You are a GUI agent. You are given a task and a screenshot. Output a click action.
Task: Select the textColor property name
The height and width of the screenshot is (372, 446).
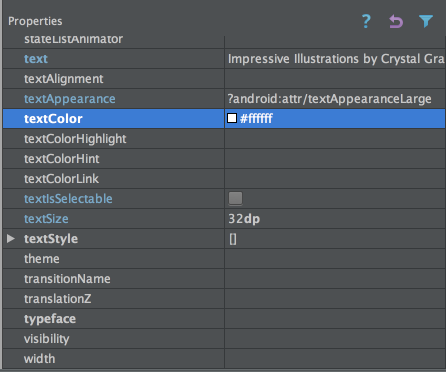click(x=53, y=119)
